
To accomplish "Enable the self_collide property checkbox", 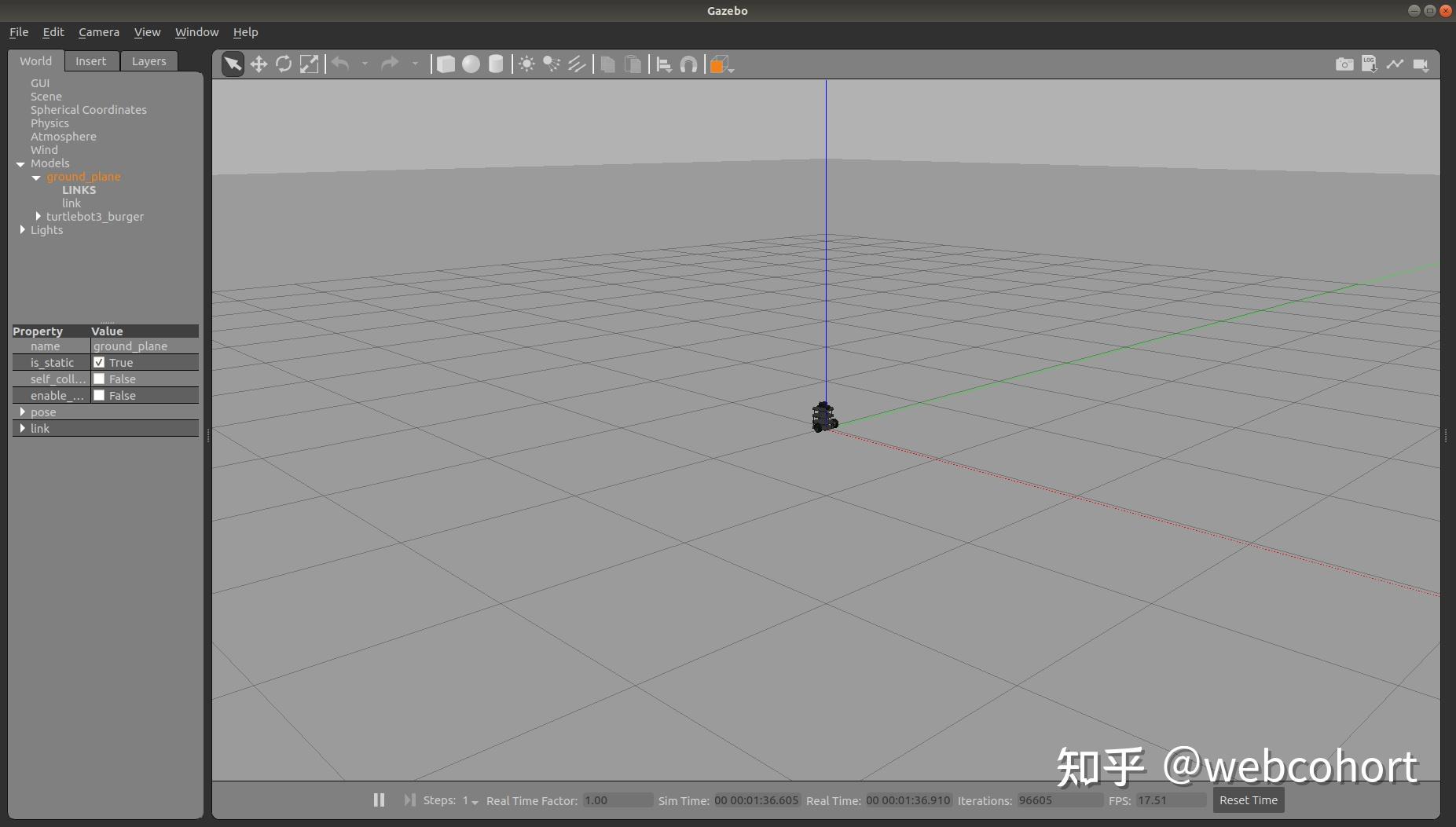I will (x=100, y=379).
